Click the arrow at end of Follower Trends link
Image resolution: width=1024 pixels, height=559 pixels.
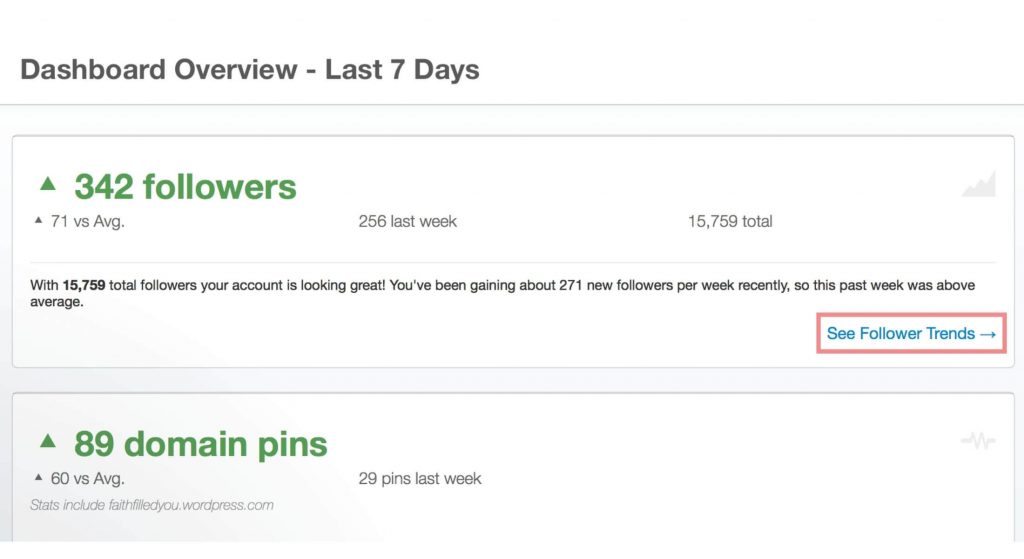click(x=988, y=334)
